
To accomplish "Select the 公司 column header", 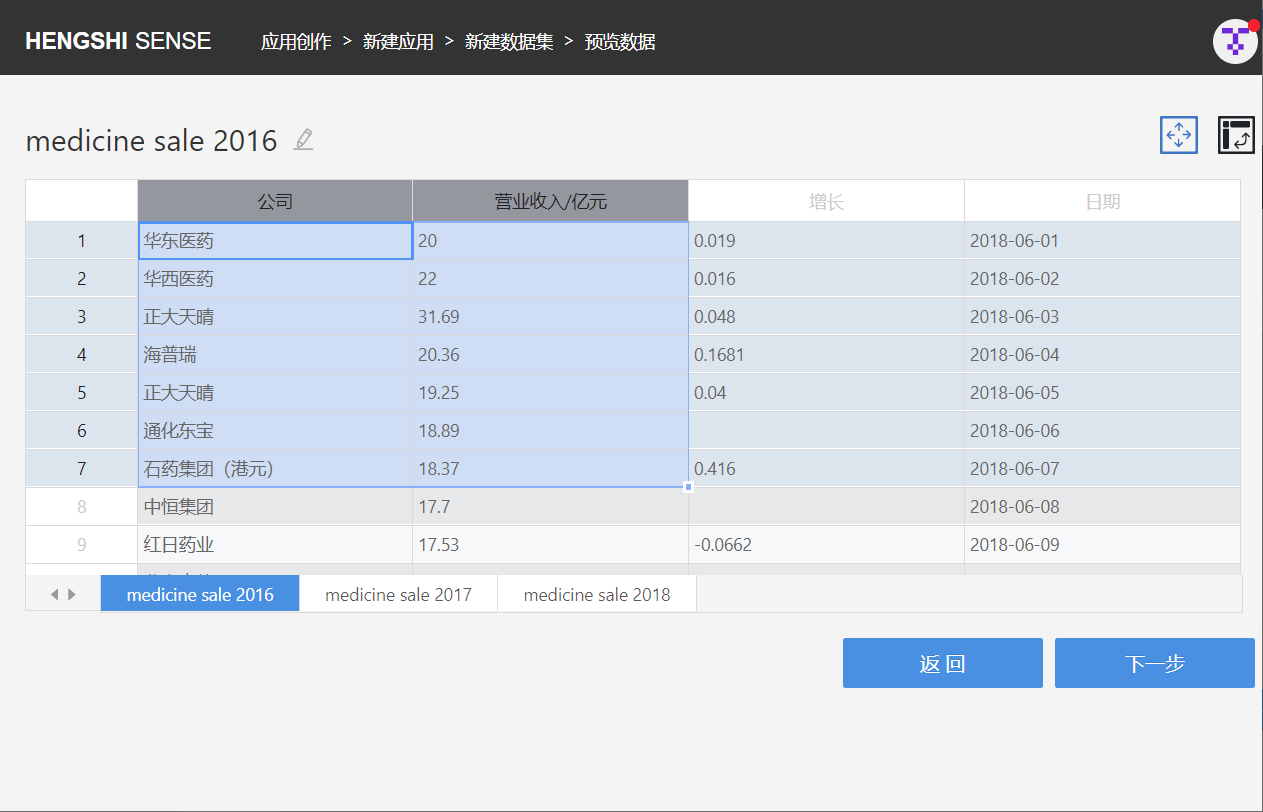I will 275,201.
